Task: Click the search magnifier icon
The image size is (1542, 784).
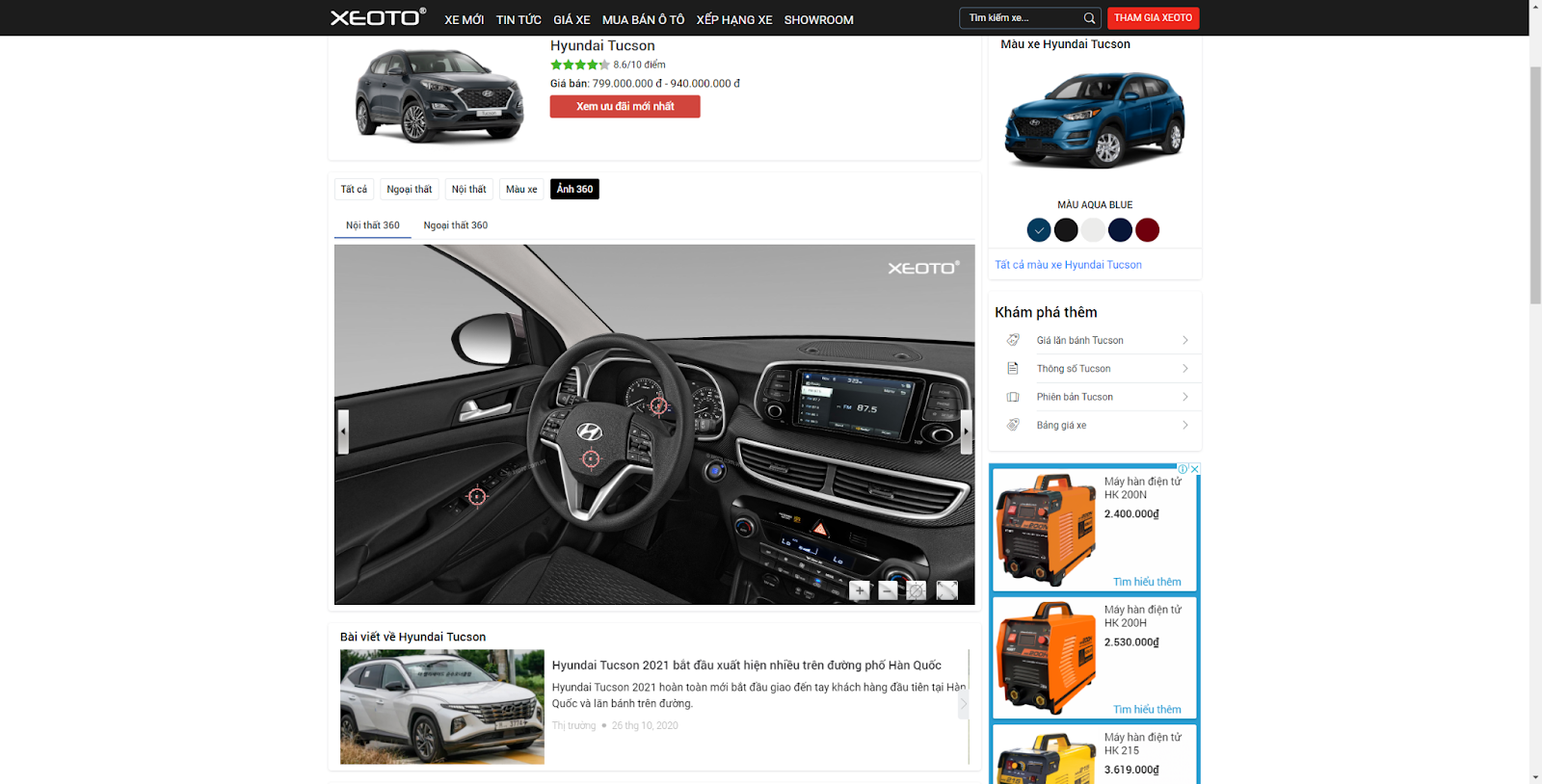Action: (x=1089, y=18)
